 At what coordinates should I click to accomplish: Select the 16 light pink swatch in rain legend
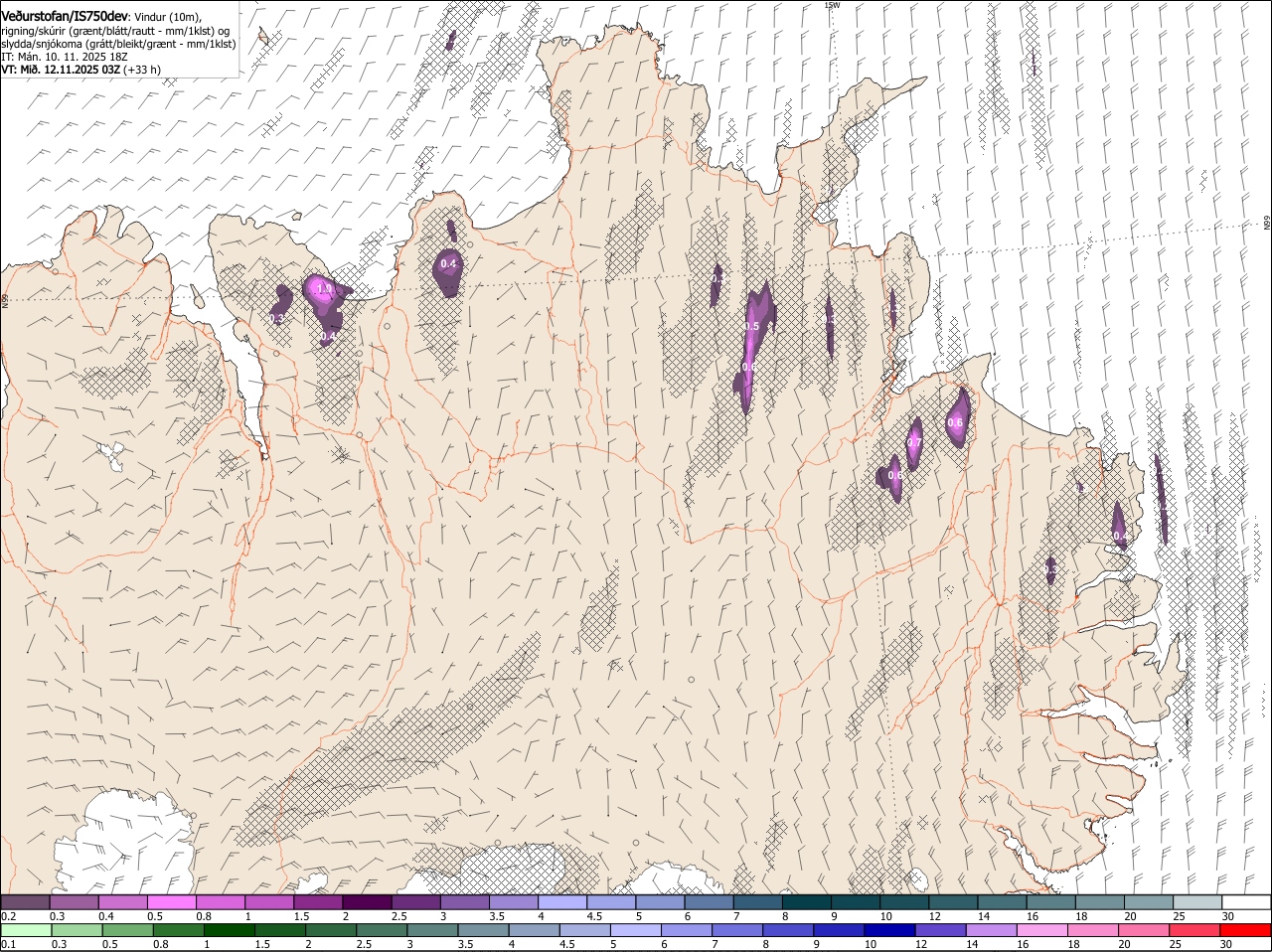[1040, 931]
